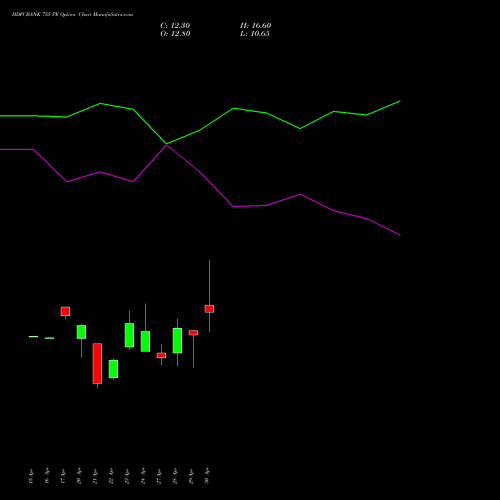Click the green candle for 20 Apr
Viewport: 500px width, 500px height.
pyautogui.click(x=81, y=332)
